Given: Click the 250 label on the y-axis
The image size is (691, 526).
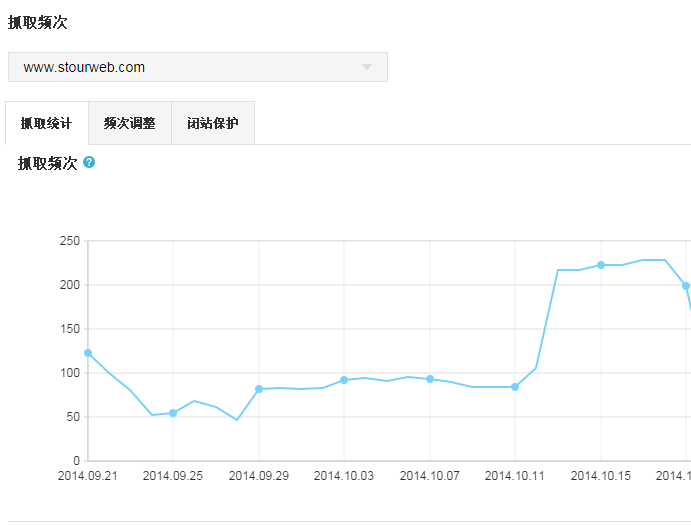Looking at the screenshot, I should pyautogui.click(x=70, y=241).
